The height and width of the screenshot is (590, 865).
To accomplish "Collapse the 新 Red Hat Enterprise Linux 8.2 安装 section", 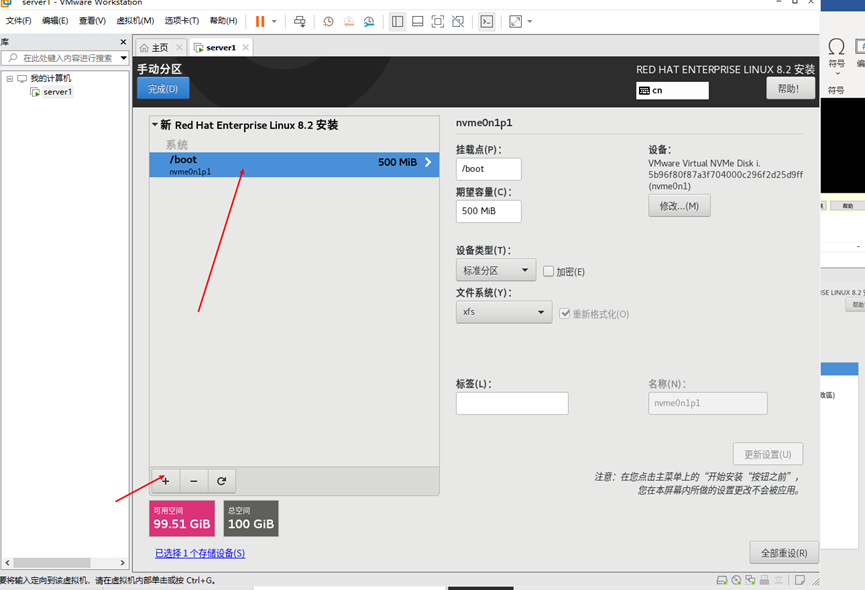I will coord(155,125).
